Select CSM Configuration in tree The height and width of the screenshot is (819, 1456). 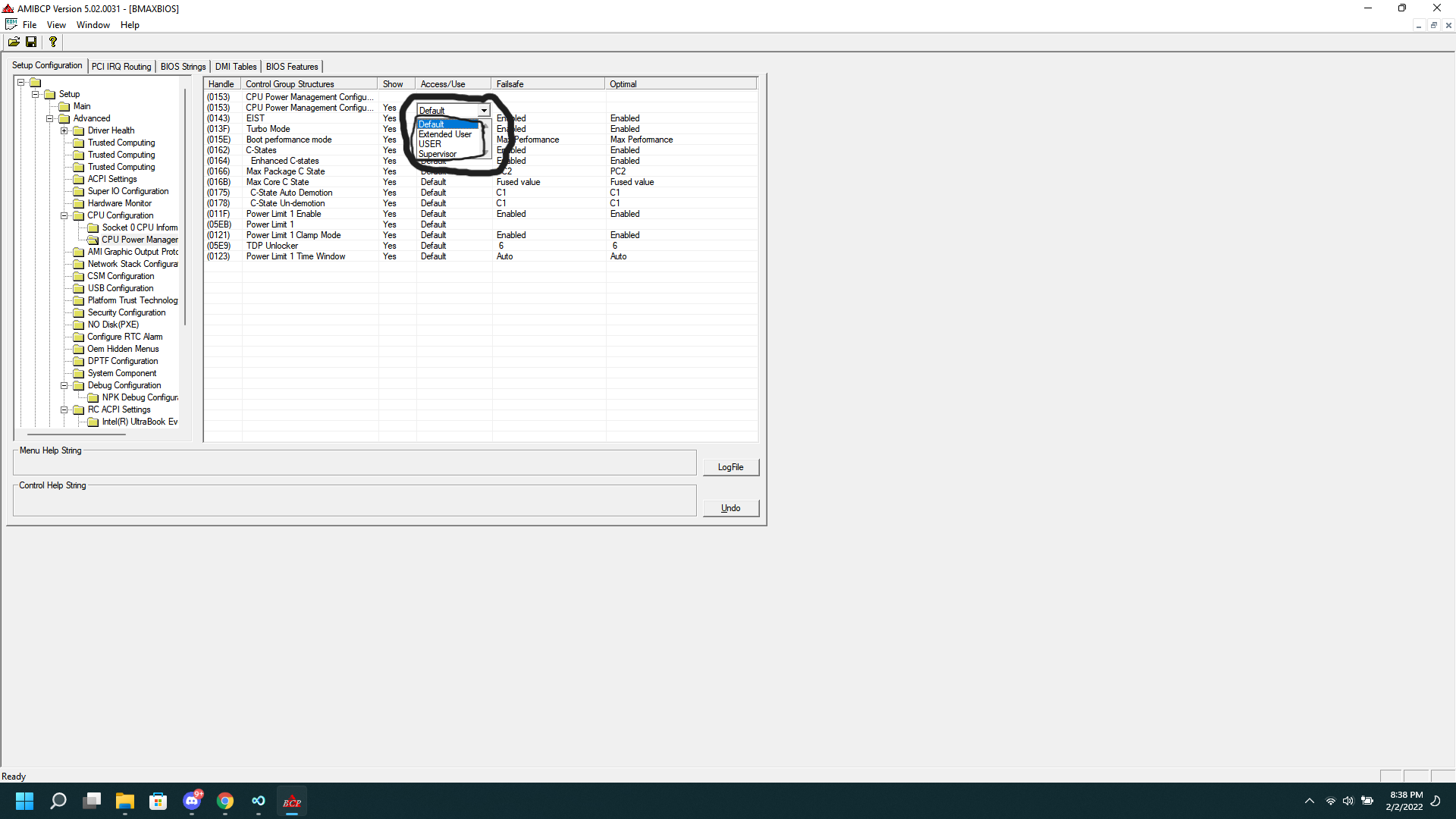(121, 276)
